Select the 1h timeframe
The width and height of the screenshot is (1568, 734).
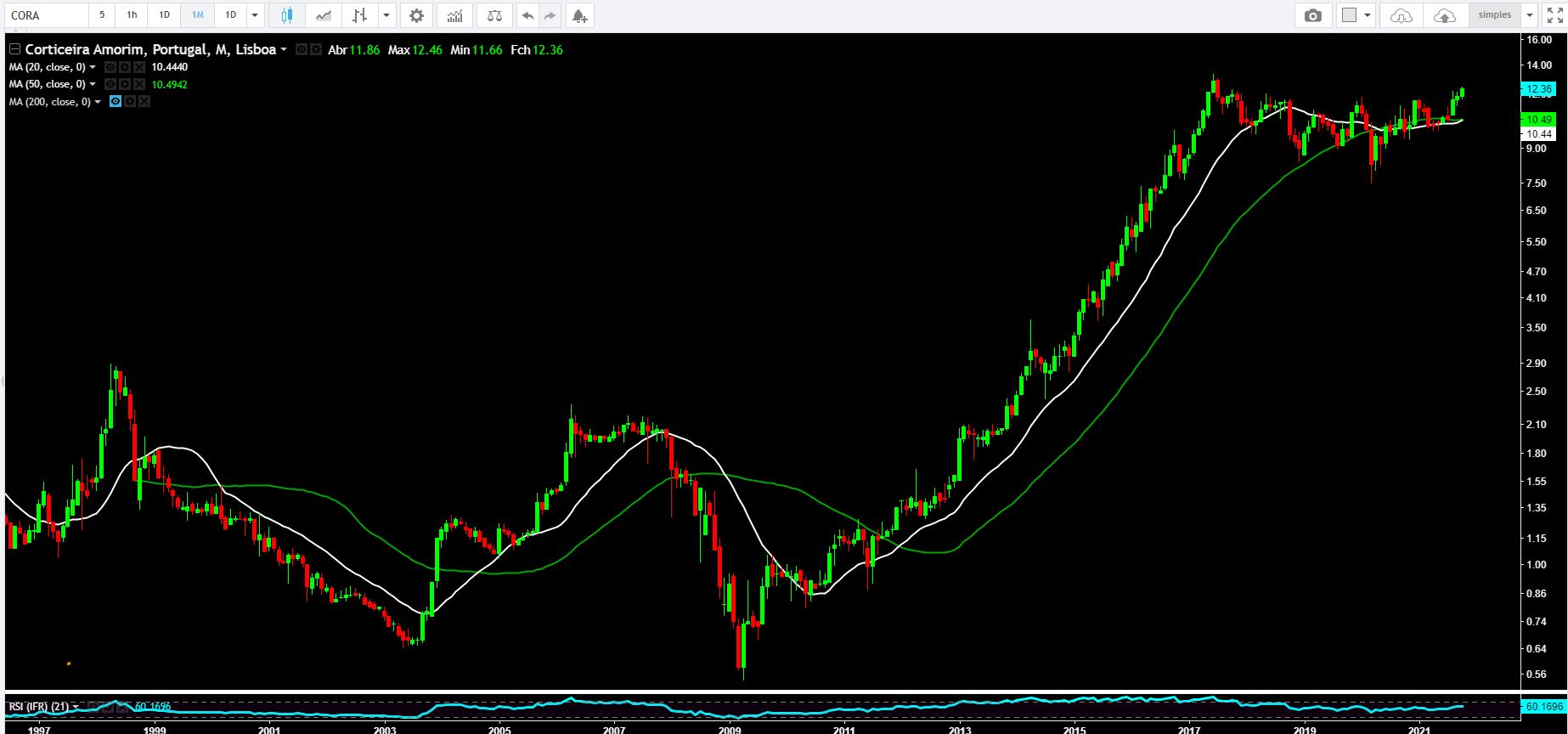(x=132, y=15)
